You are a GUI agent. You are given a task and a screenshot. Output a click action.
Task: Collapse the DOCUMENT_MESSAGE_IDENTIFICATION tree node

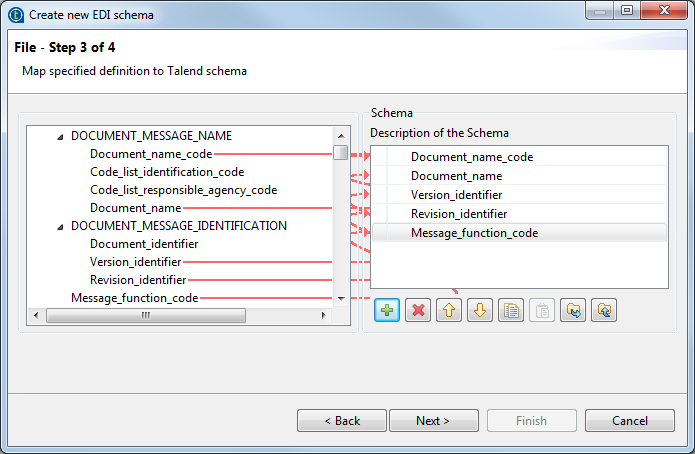(x=60, y=226)
